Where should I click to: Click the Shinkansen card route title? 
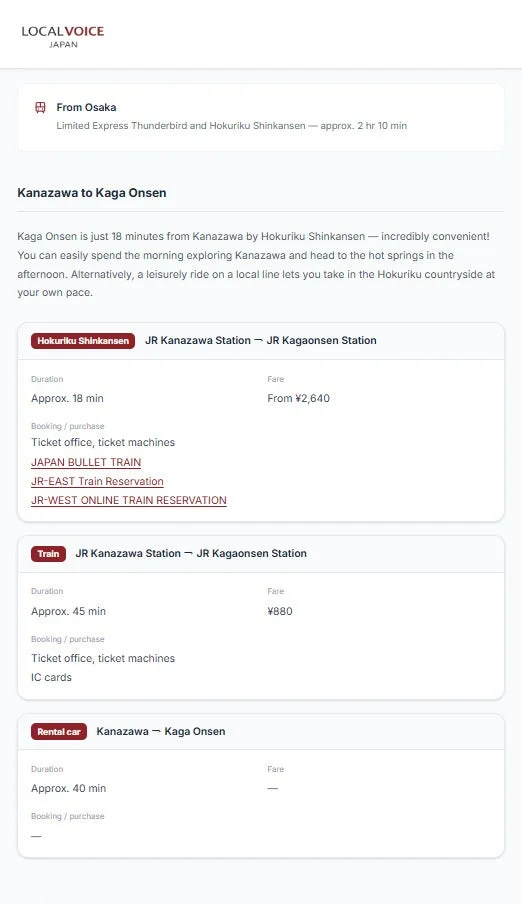coord(261,340)
